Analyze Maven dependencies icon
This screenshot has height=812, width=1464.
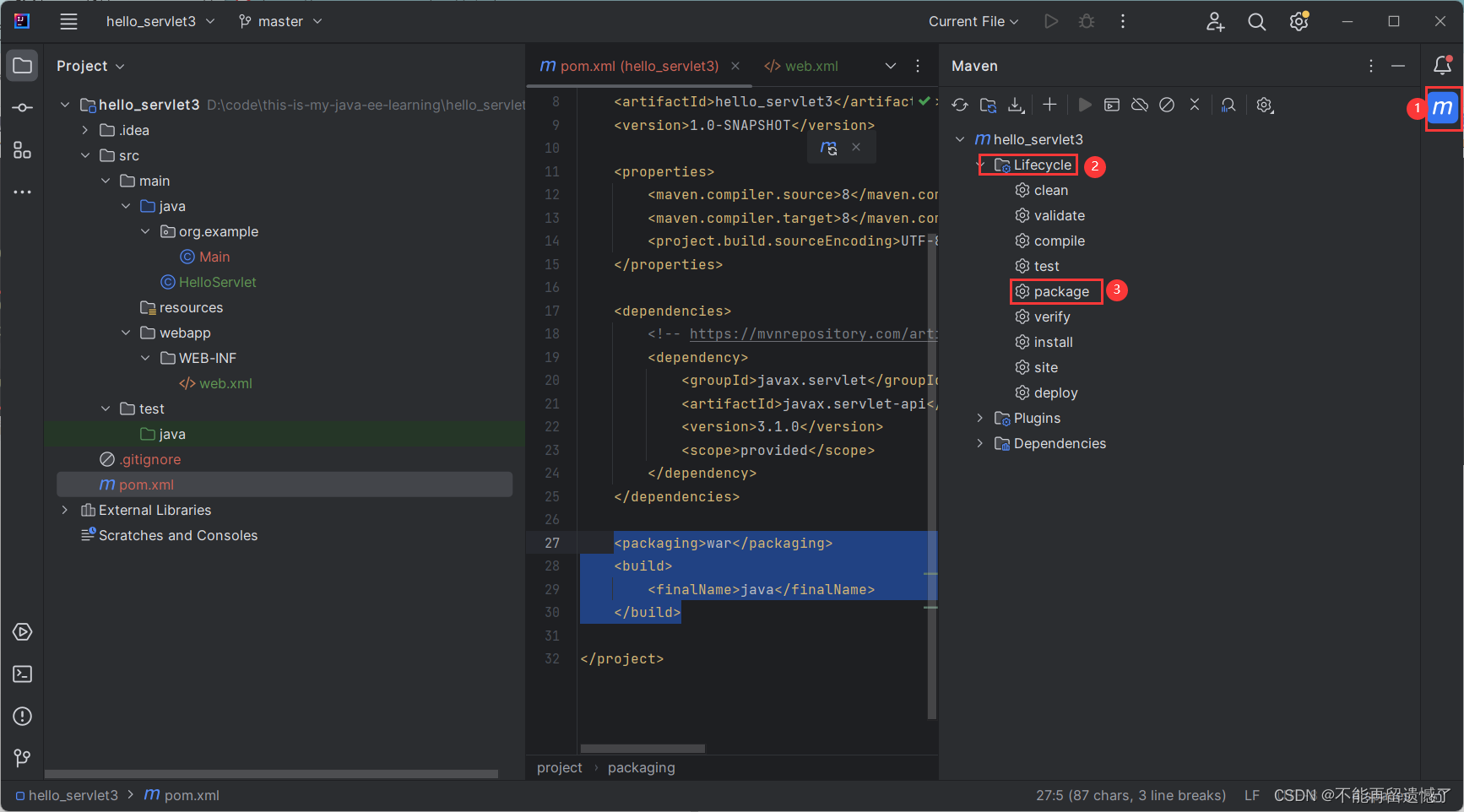tap(1228, 105)
